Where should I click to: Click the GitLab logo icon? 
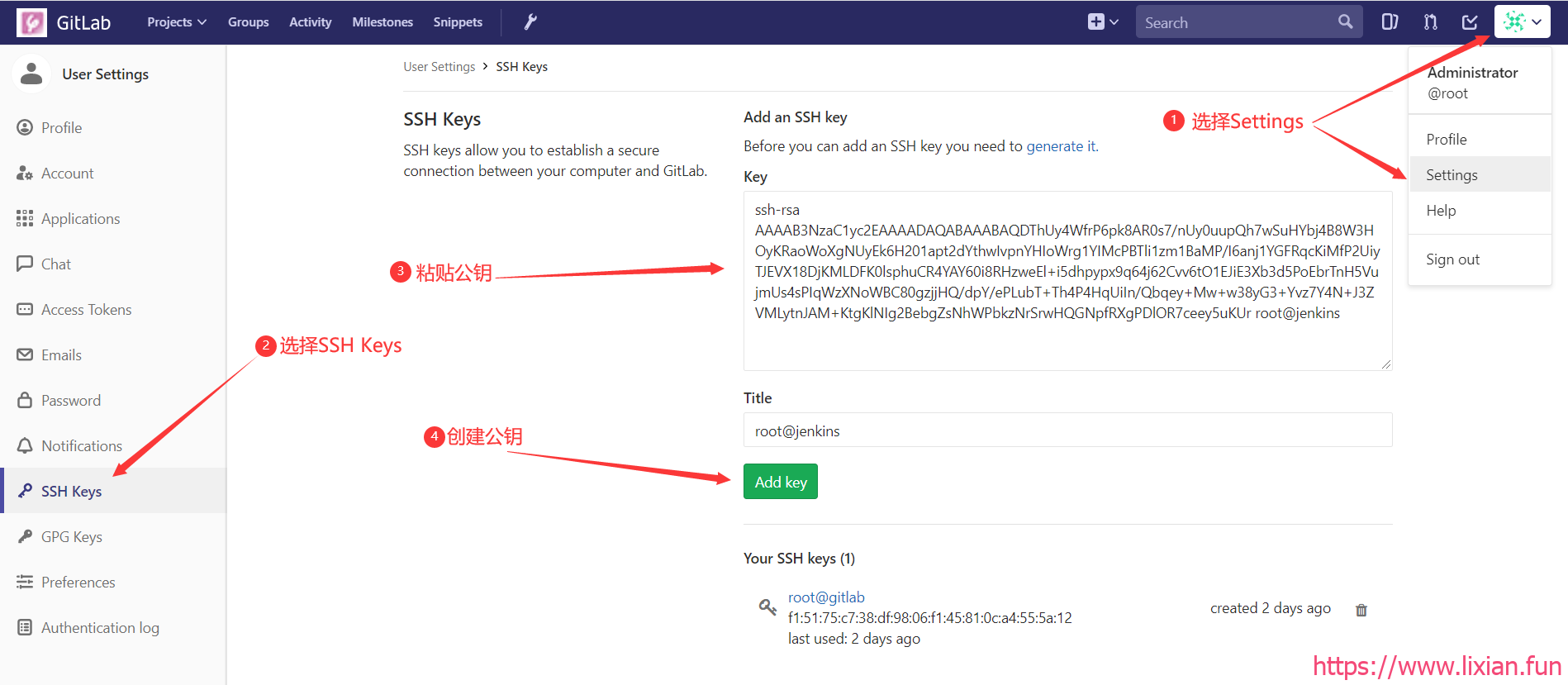32,22
